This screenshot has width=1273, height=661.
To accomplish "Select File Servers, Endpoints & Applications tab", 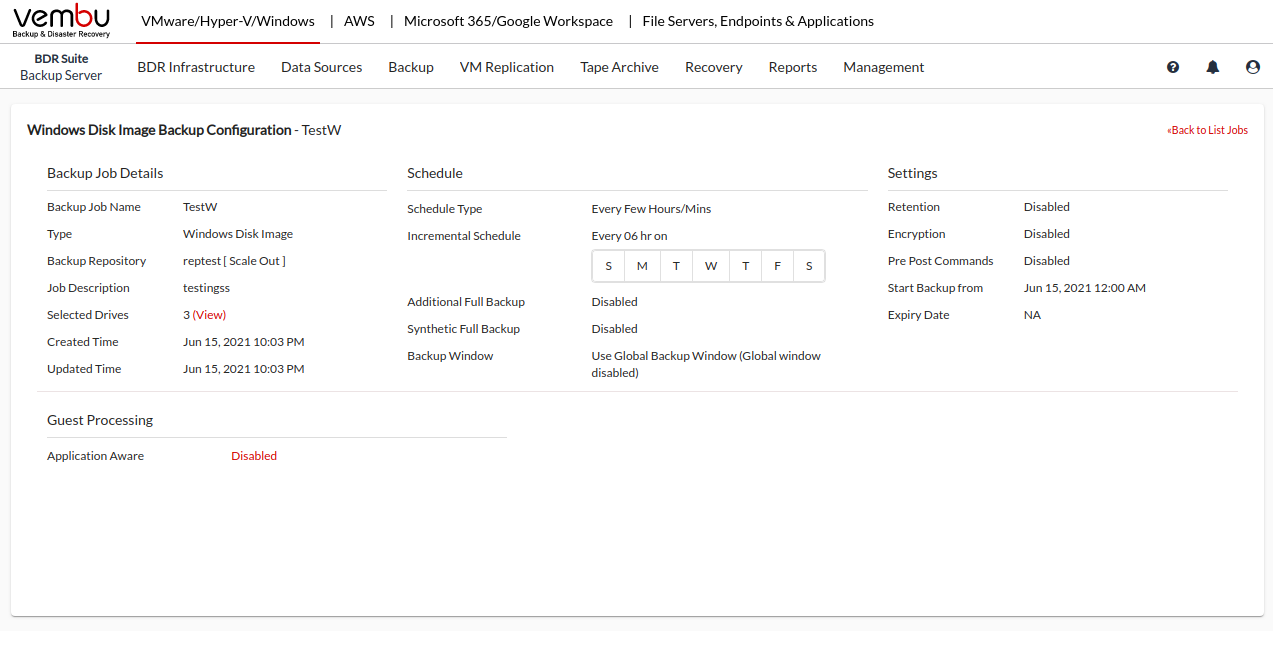I will click(x=758, y=21).
